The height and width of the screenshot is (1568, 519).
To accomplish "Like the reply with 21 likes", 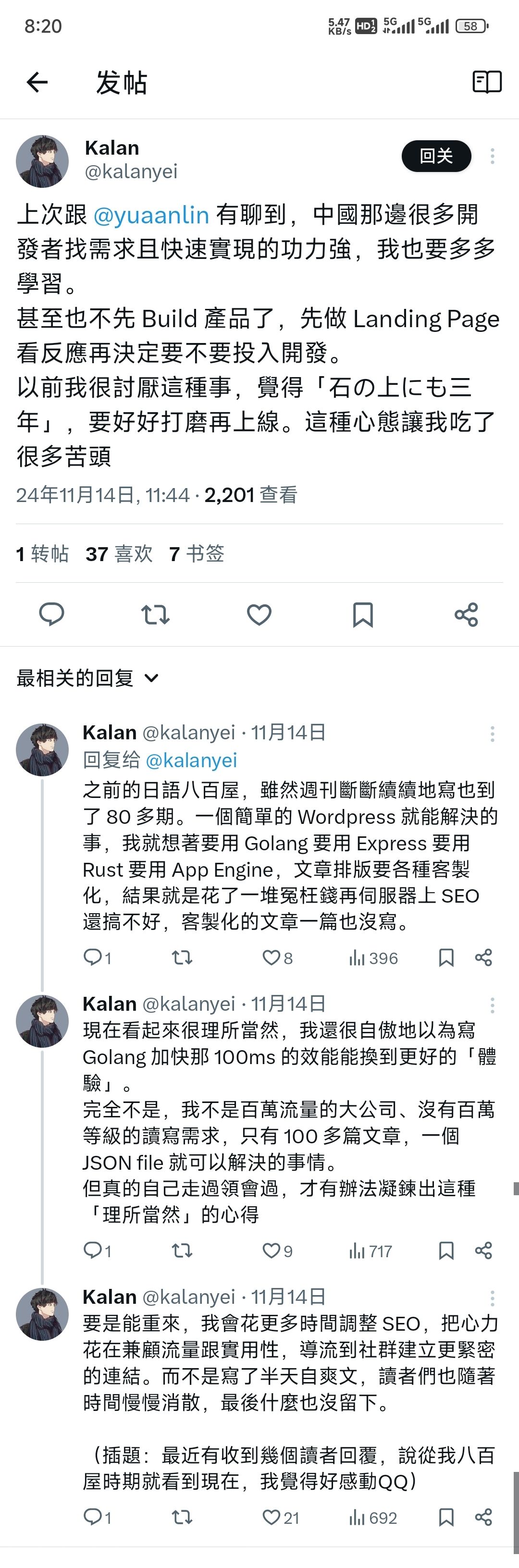I will point(280,1518).
